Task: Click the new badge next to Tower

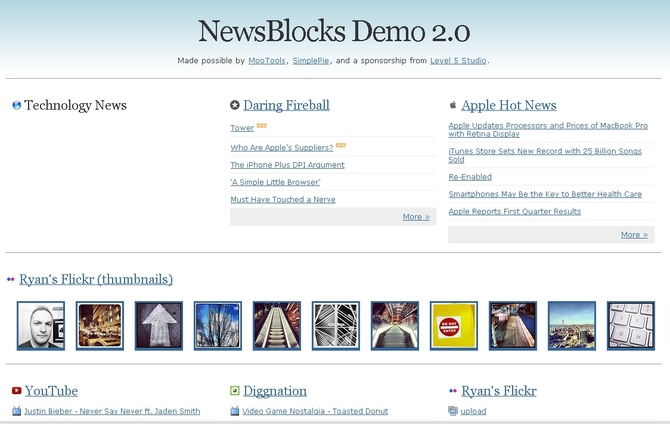Action: point(262,126)
